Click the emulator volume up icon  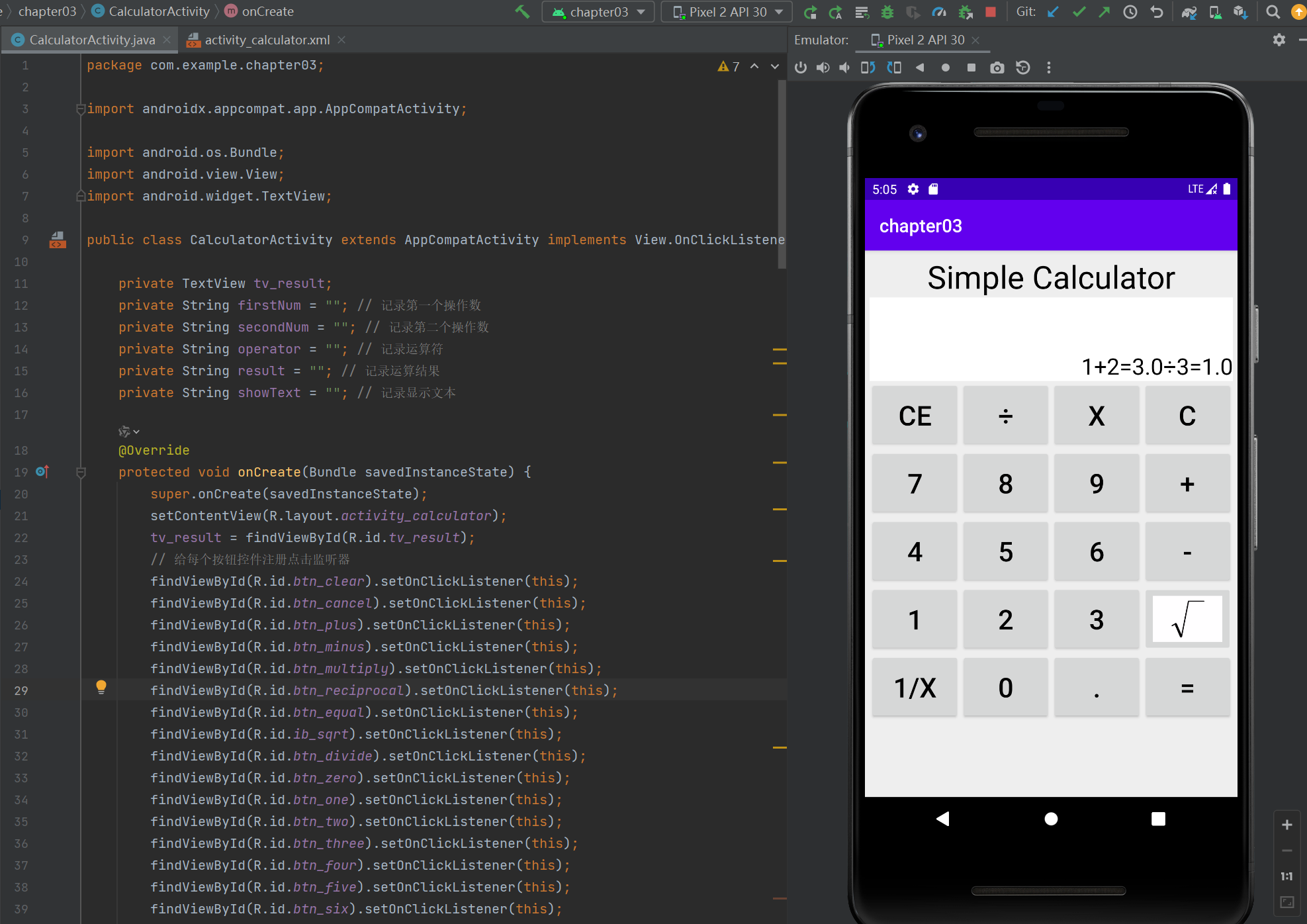[x=823, y=68]
